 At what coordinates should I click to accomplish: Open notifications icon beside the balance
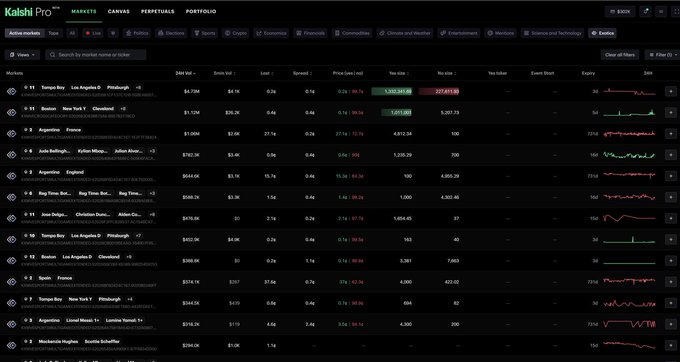pos(645,12)
